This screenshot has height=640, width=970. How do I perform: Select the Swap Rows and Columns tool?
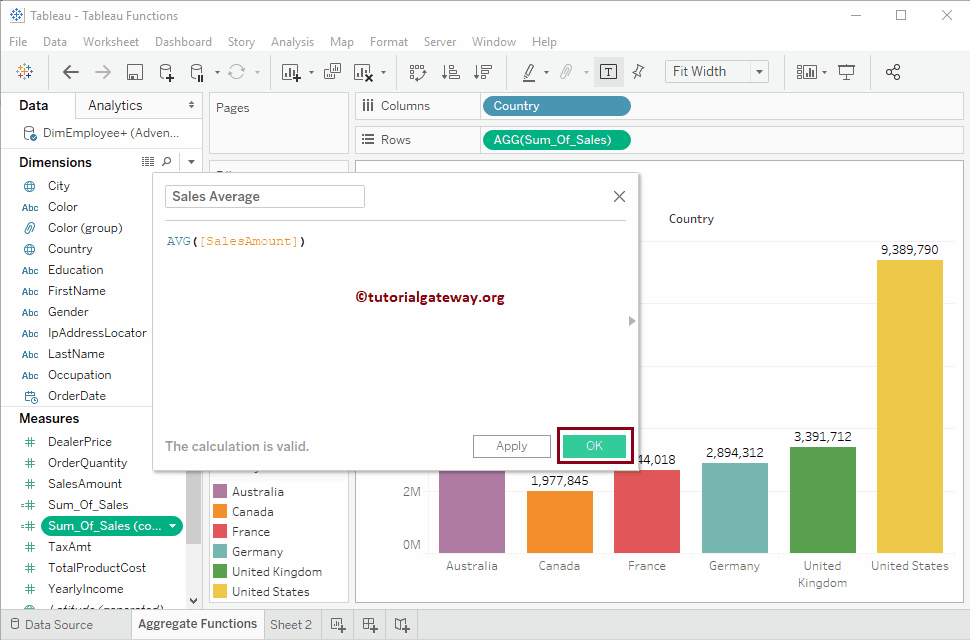pos(418,72)
